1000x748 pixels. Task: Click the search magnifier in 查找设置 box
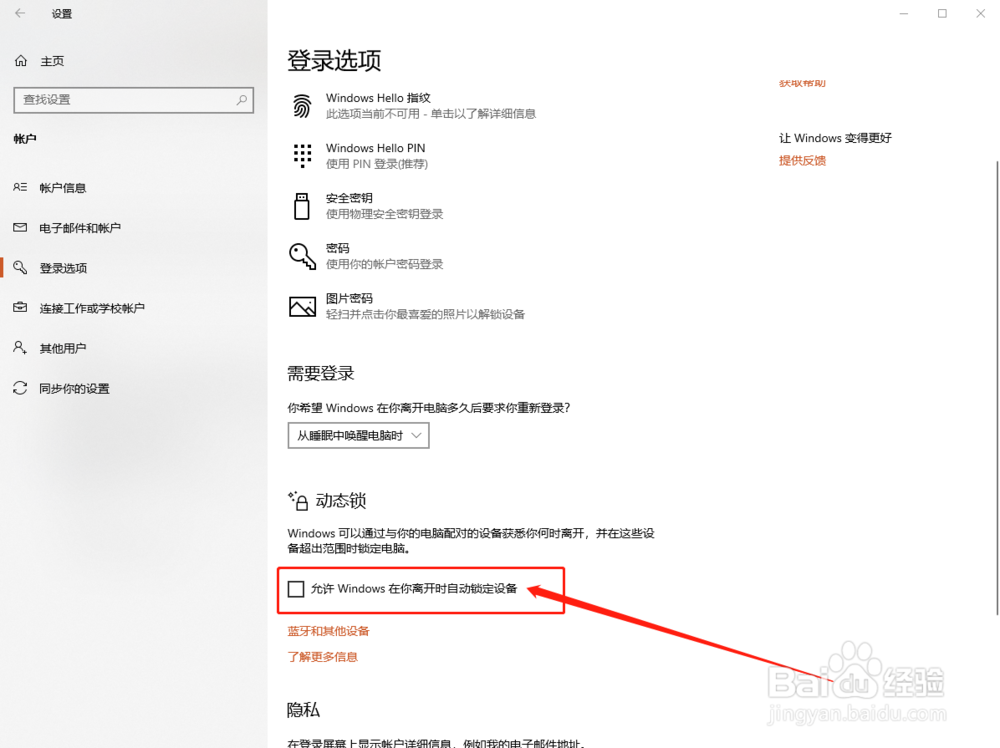pyautogui.click(x=242, y=100)
